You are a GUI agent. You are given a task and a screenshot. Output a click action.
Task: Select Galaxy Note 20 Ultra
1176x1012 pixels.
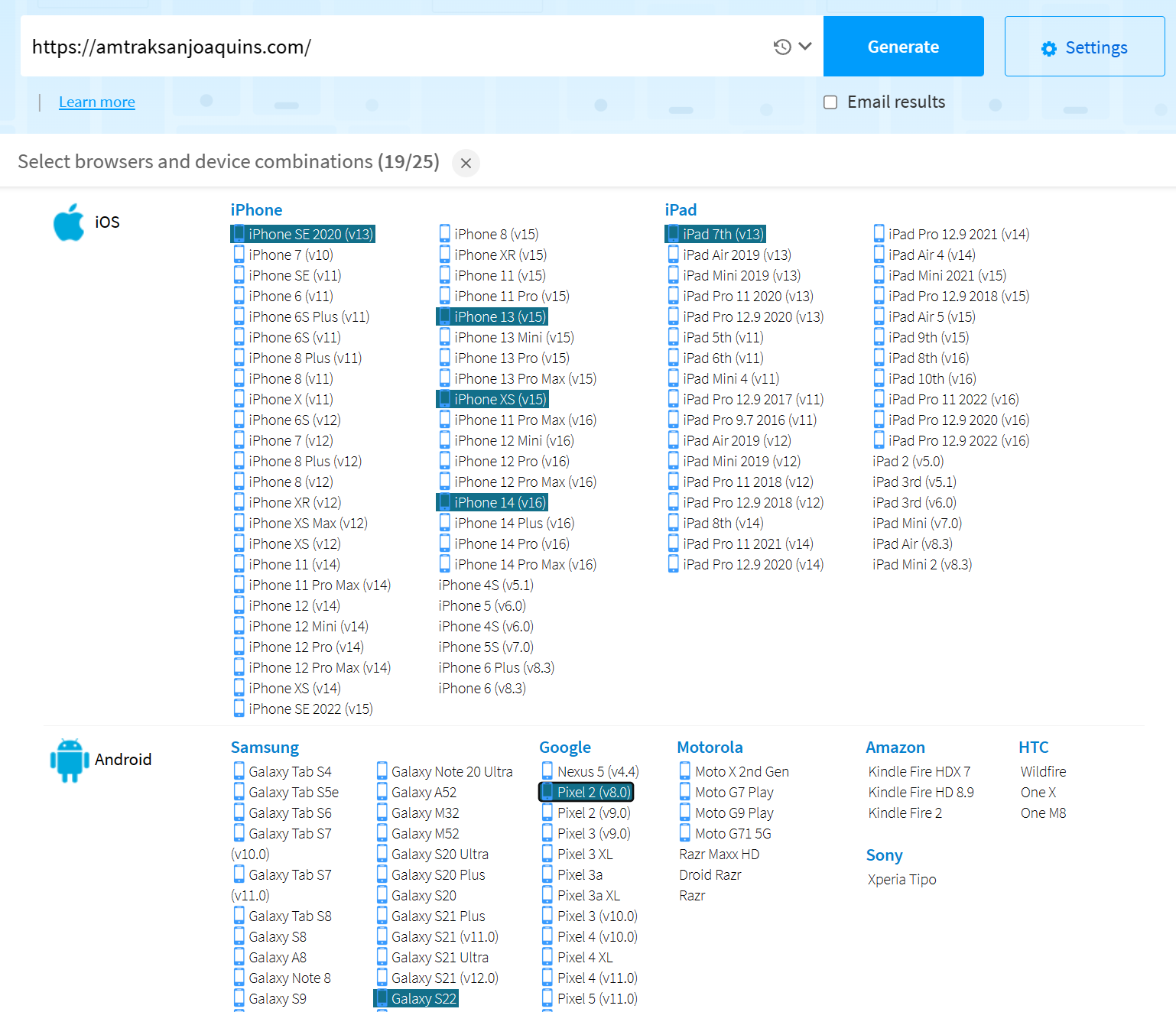coord(444,771)
